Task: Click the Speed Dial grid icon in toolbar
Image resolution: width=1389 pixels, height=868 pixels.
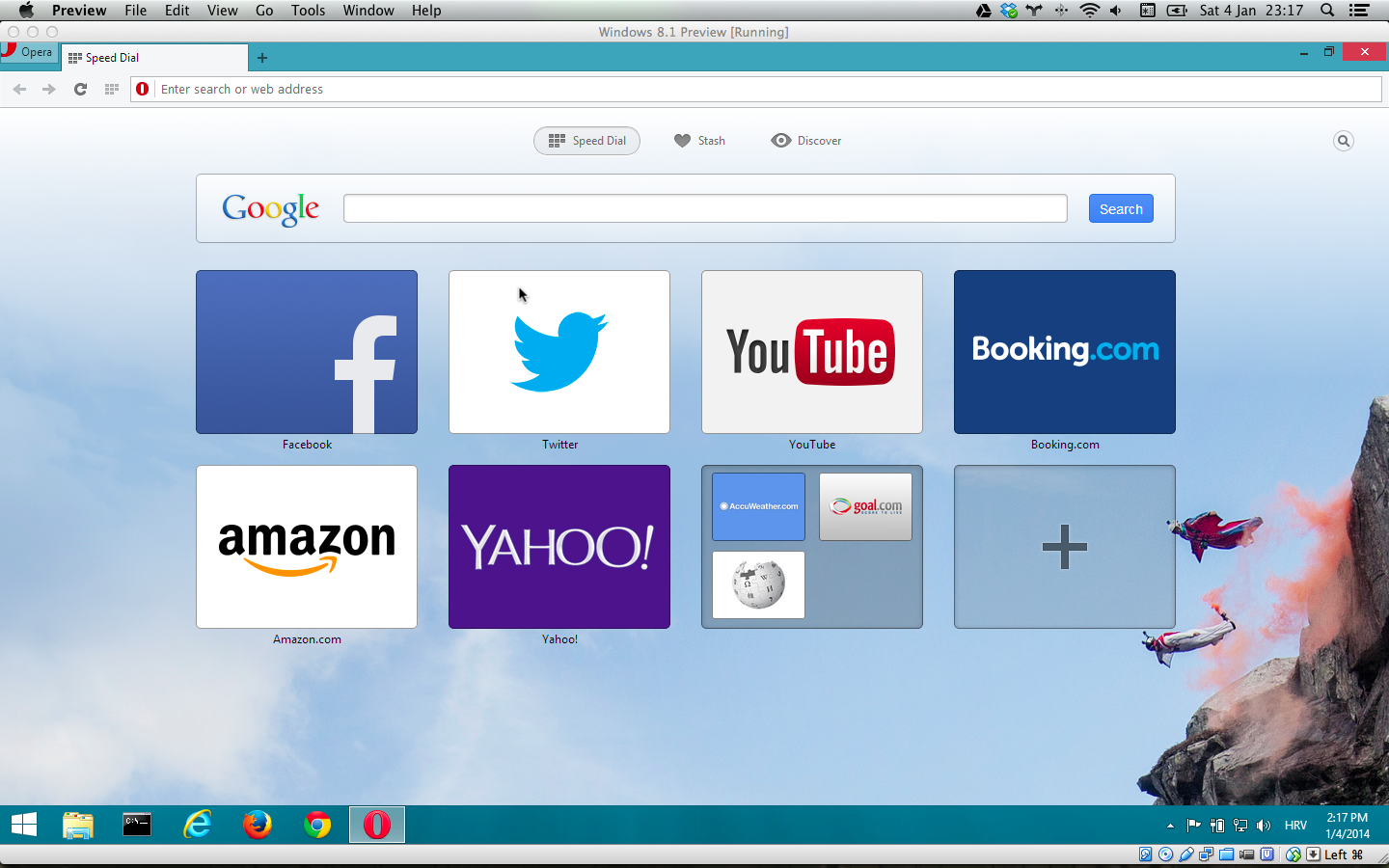Action: point(111,89)
